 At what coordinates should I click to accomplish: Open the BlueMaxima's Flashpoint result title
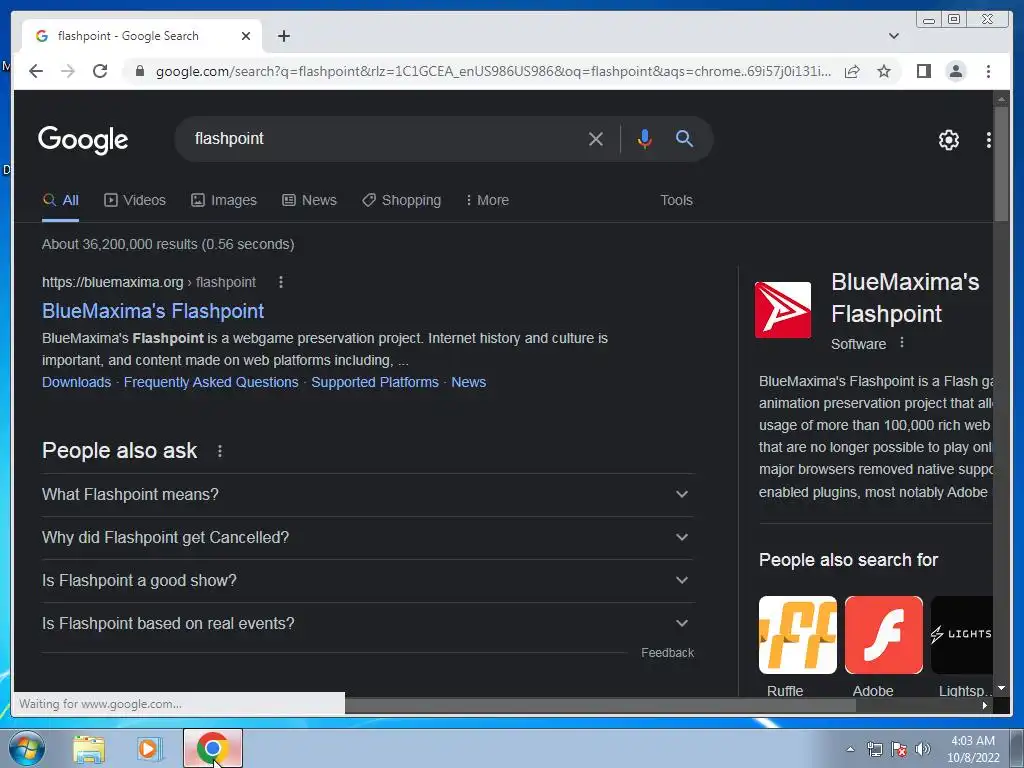(x=153, y=311)
